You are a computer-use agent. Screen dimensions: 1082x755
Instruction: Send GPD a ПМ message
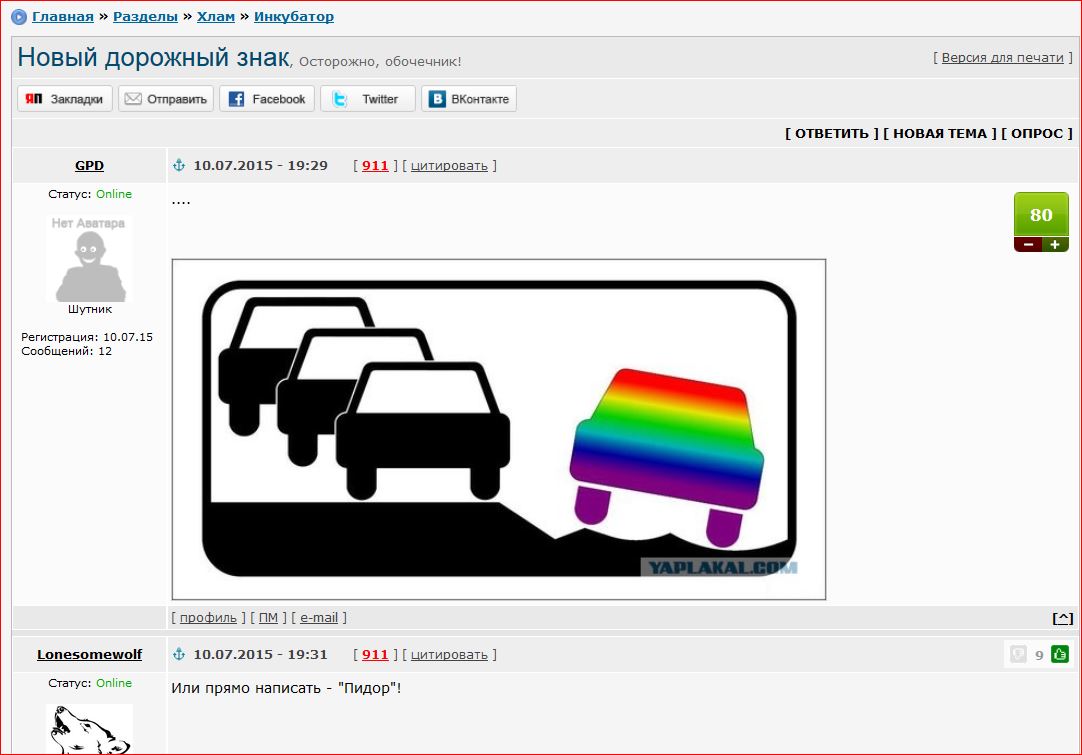click(268, 618)
